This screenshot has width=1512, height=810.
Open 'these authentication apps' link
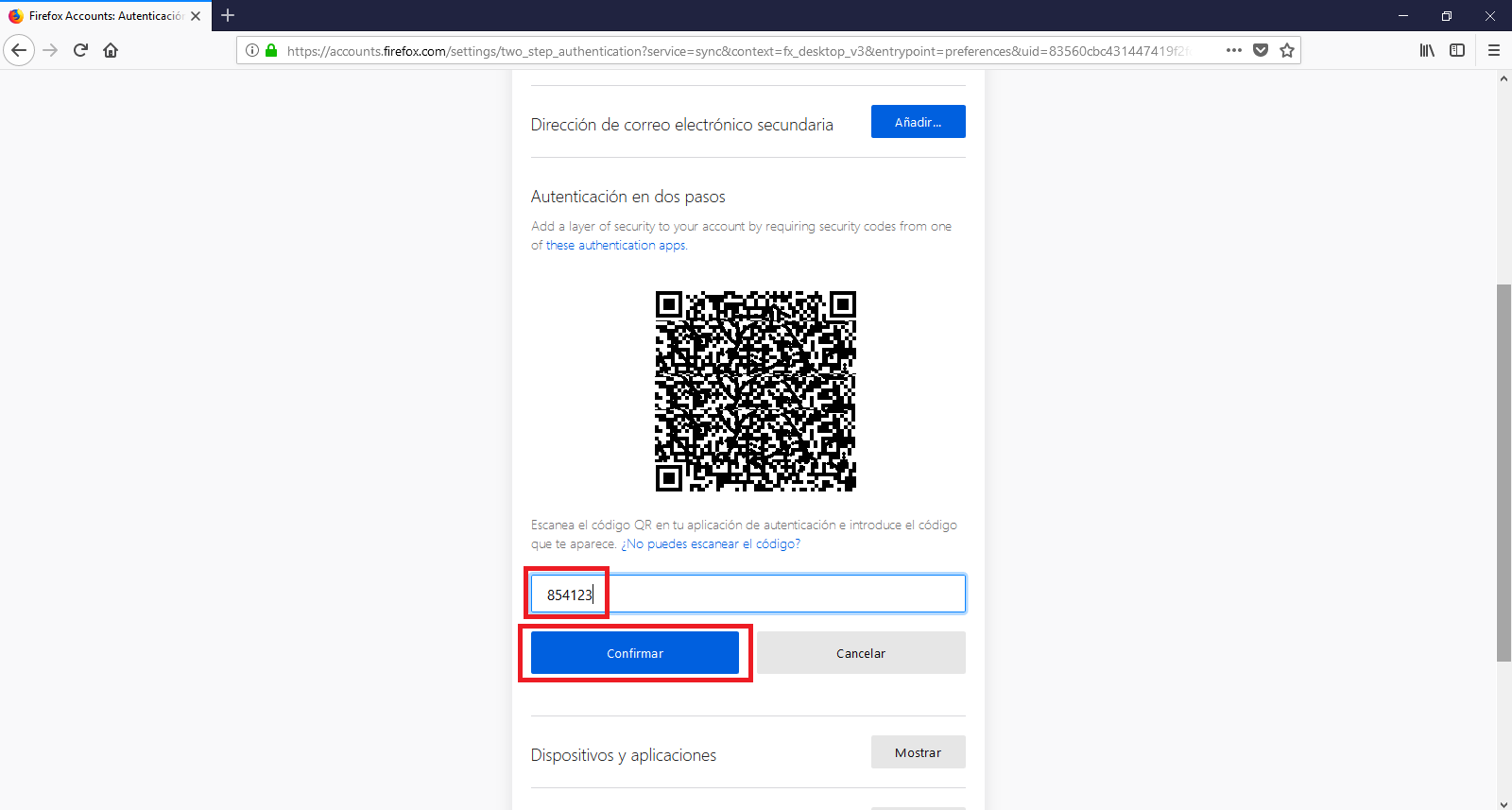[x=615, y=245]
